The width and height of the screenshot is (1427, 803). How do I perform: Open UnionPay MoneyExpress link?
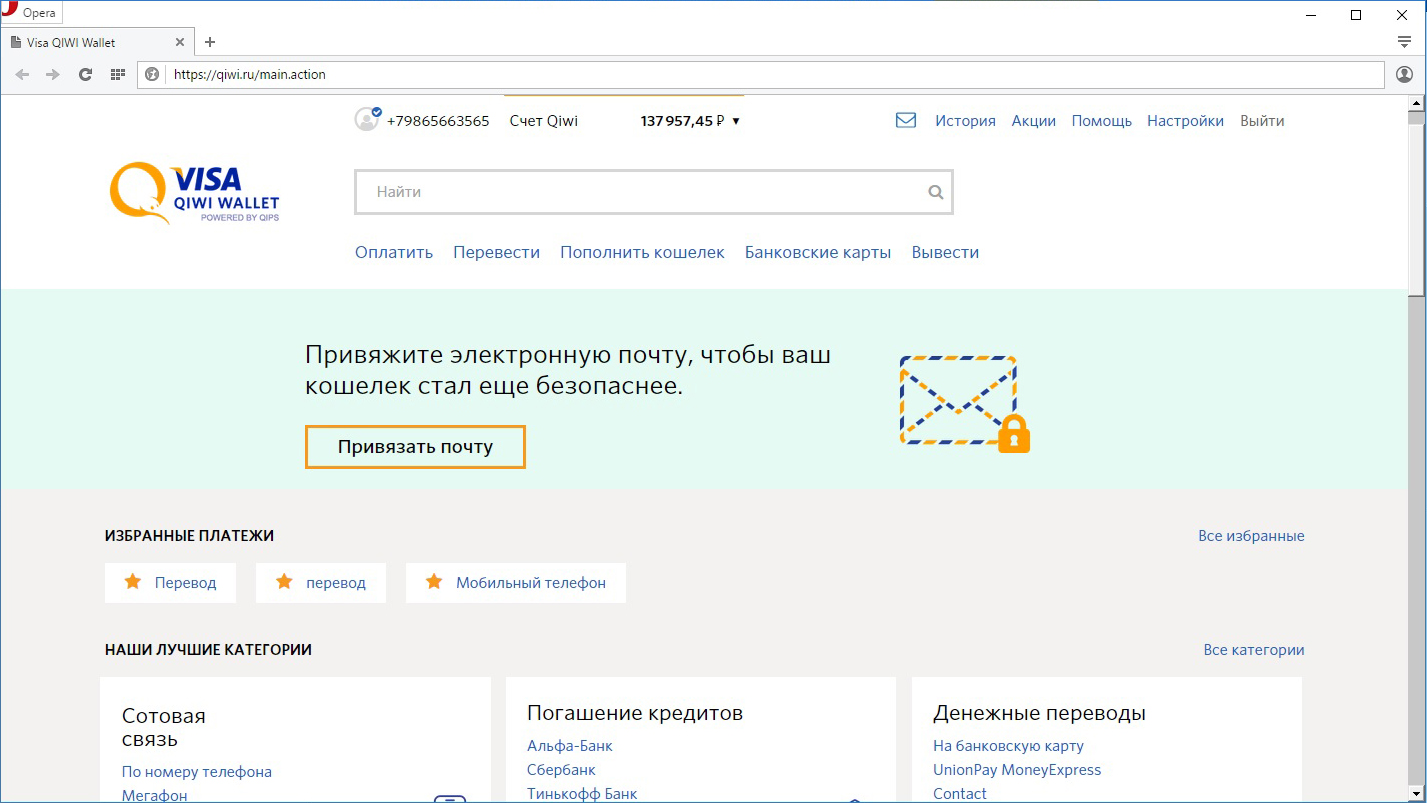coord(1017,770)
